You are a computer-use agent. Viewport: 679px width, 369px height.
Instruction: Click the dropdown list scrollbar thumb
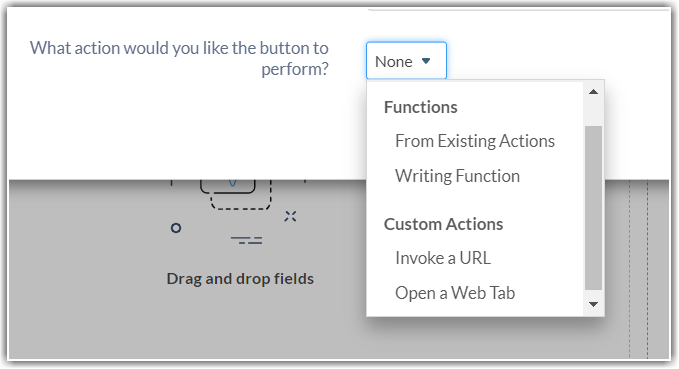(x=593, y=208)
